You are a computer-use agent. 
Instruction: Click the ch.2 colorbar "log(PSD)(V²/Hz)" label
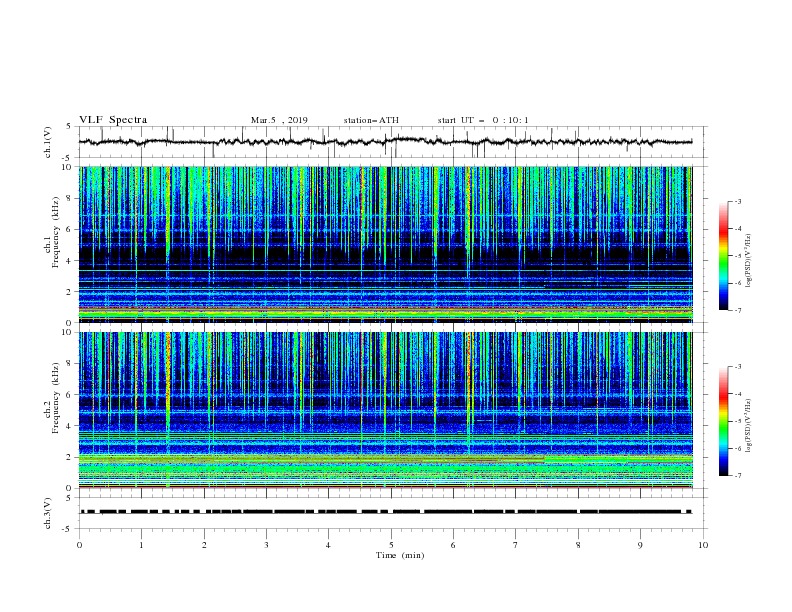[x=748, y=426]
